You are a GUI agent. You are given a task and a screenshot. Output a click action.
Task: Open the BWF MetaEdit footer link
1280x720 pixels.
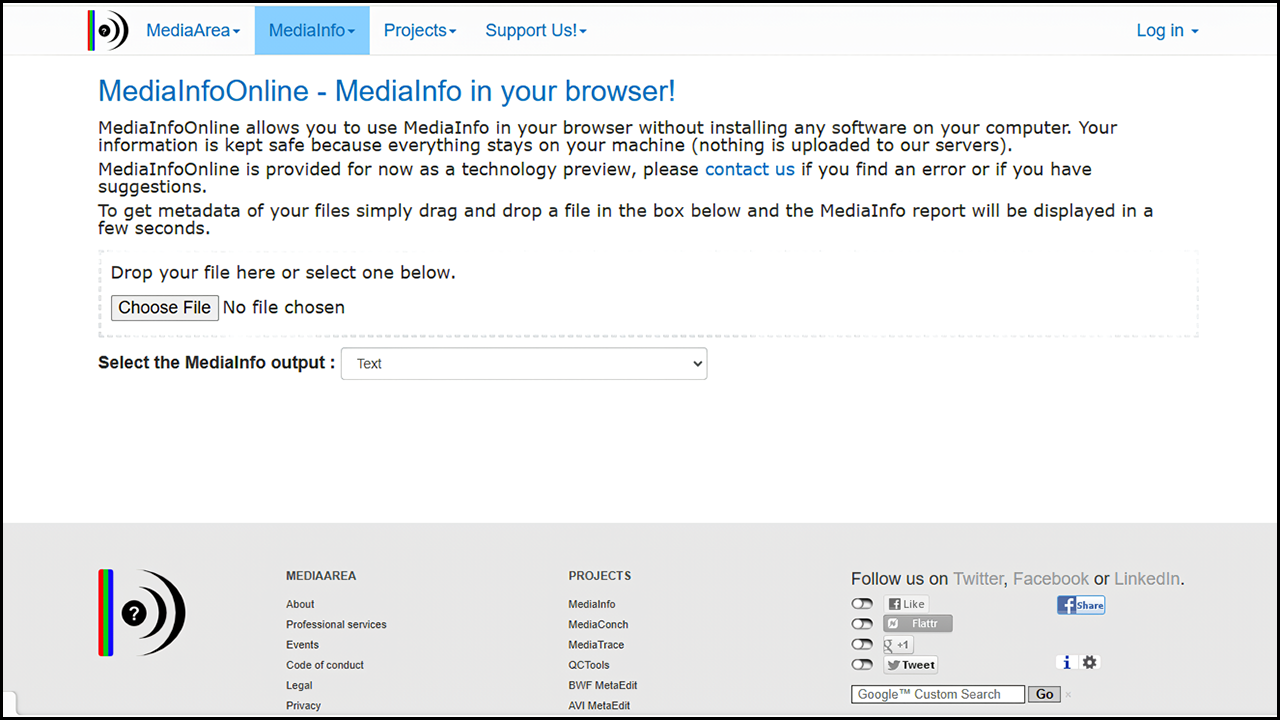click(x=603, y=685)
